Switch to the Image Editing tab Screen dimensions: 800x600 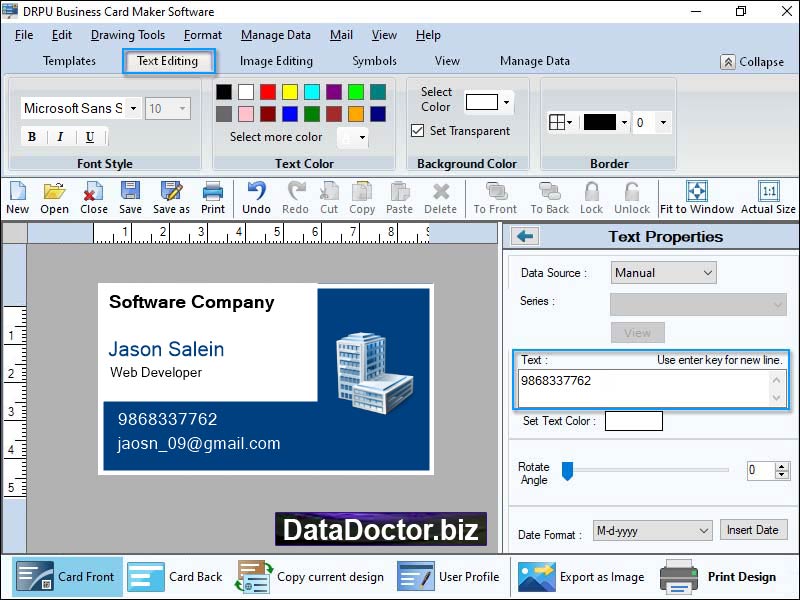[x=276, y=61]
